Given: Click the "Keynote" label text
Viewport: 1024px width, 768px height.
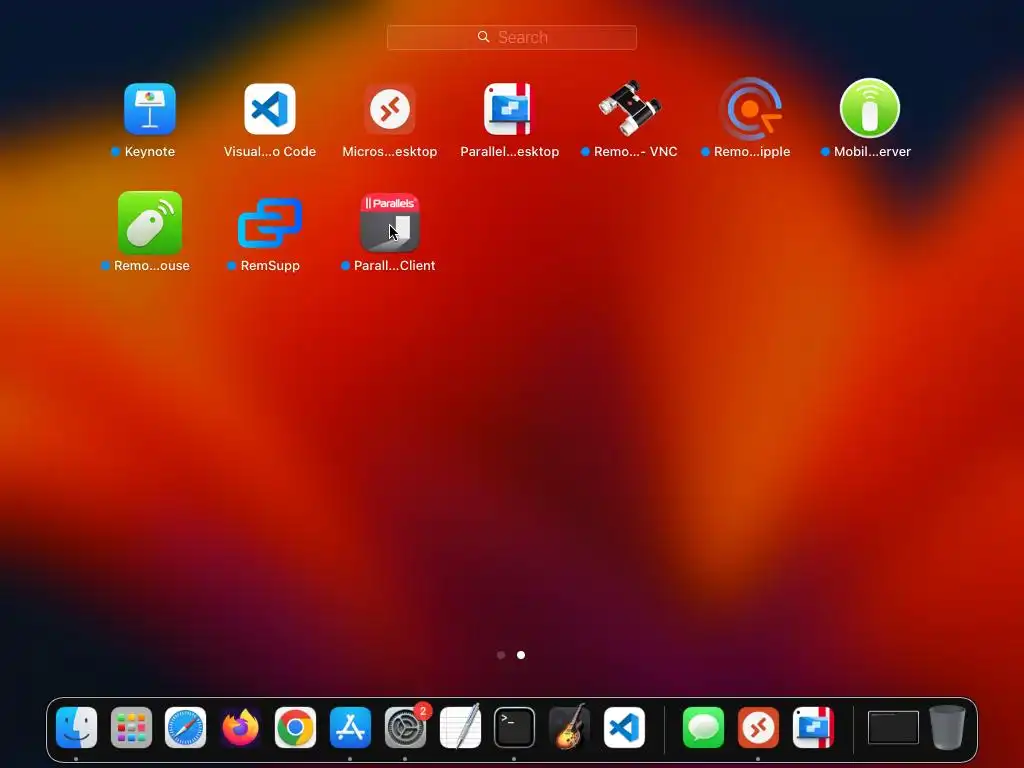Looking at the screenshot, I should coord(150,152).
